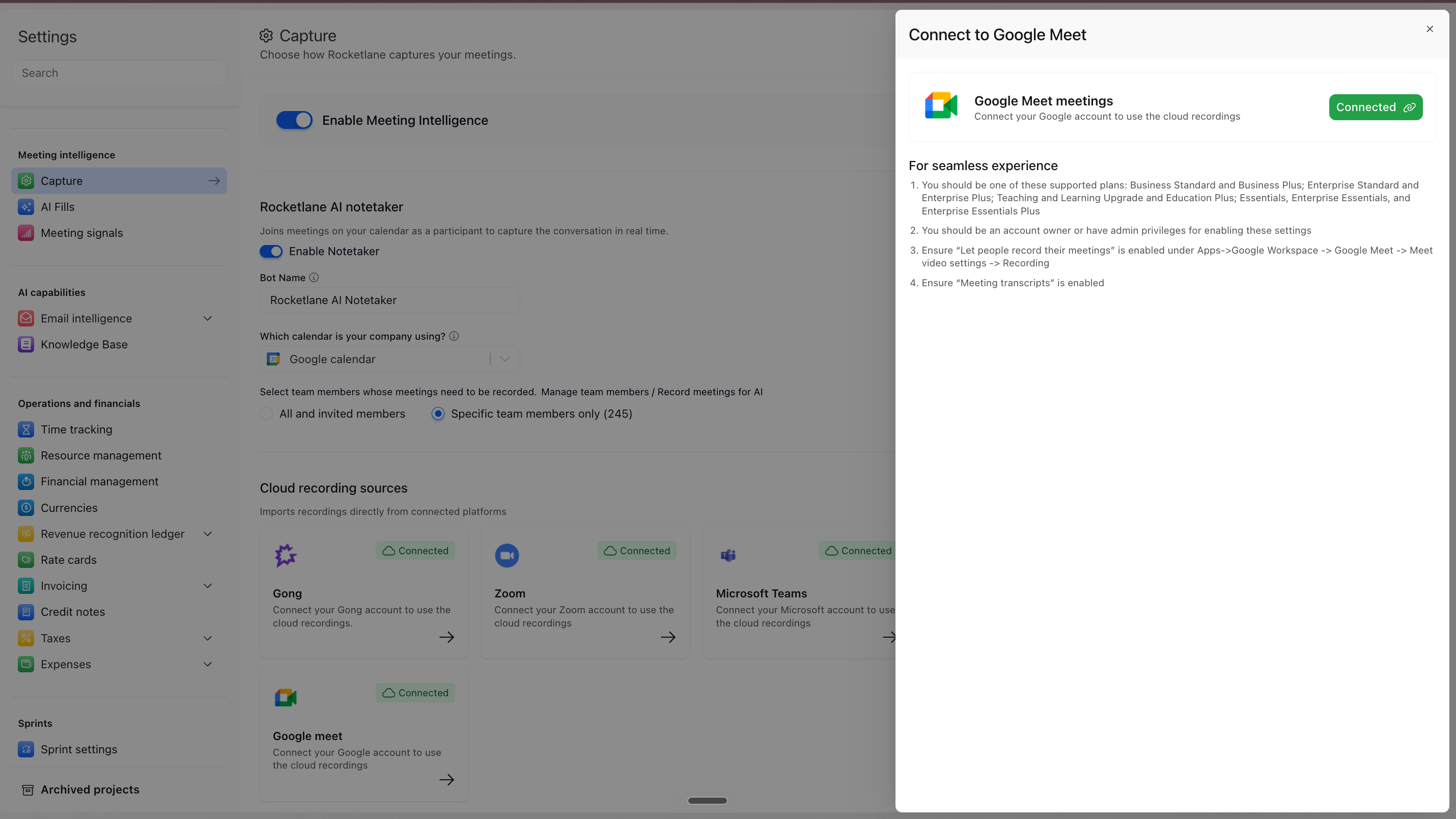Click the Sprint settings sidebar icon
This screenshot has width=1456, height=819.
click(x=26, y=749)
